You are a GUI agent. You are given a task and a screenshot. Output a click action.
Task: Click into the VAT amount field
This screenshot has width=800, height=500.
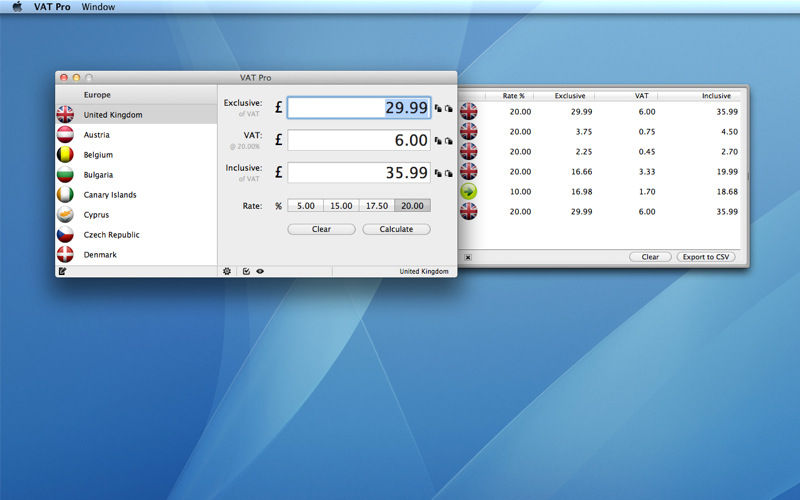pos(359,141)
